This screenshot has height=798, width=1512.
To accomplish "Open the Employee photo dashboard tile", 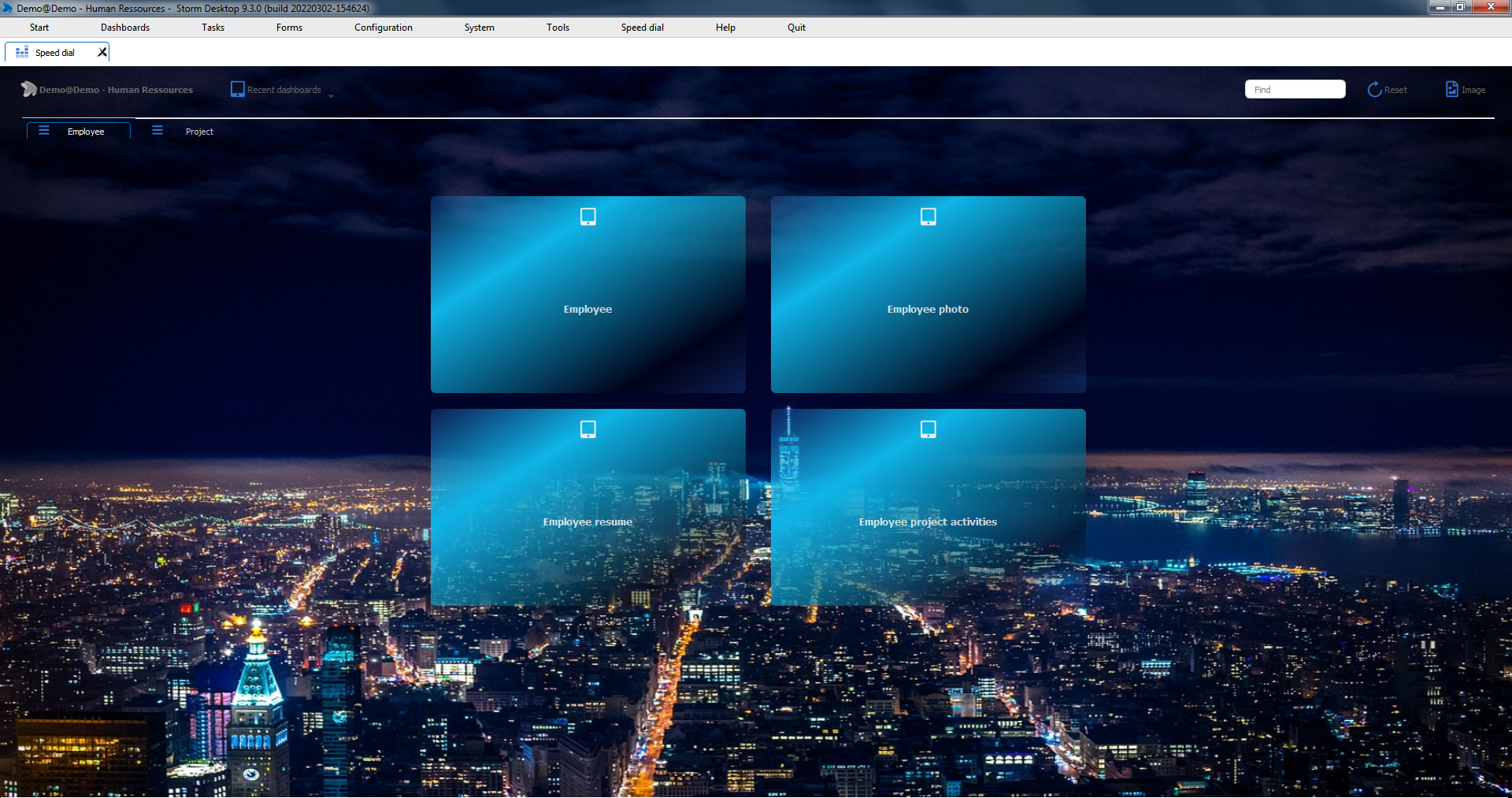I will coord(928,295).
